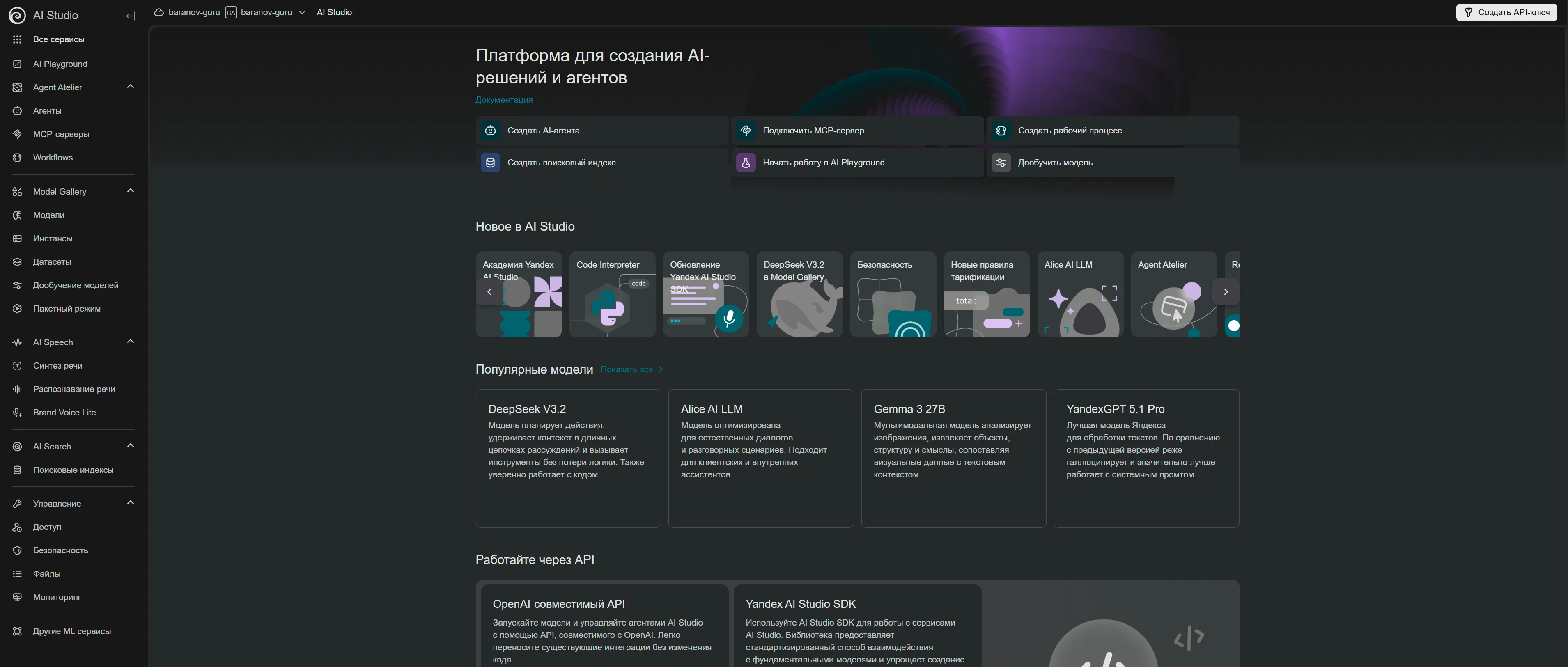Viewport: 1568px width, 667px height.
Task: Click the Создать поисковый индекс database icon
Action: click(x=490, y=163)
